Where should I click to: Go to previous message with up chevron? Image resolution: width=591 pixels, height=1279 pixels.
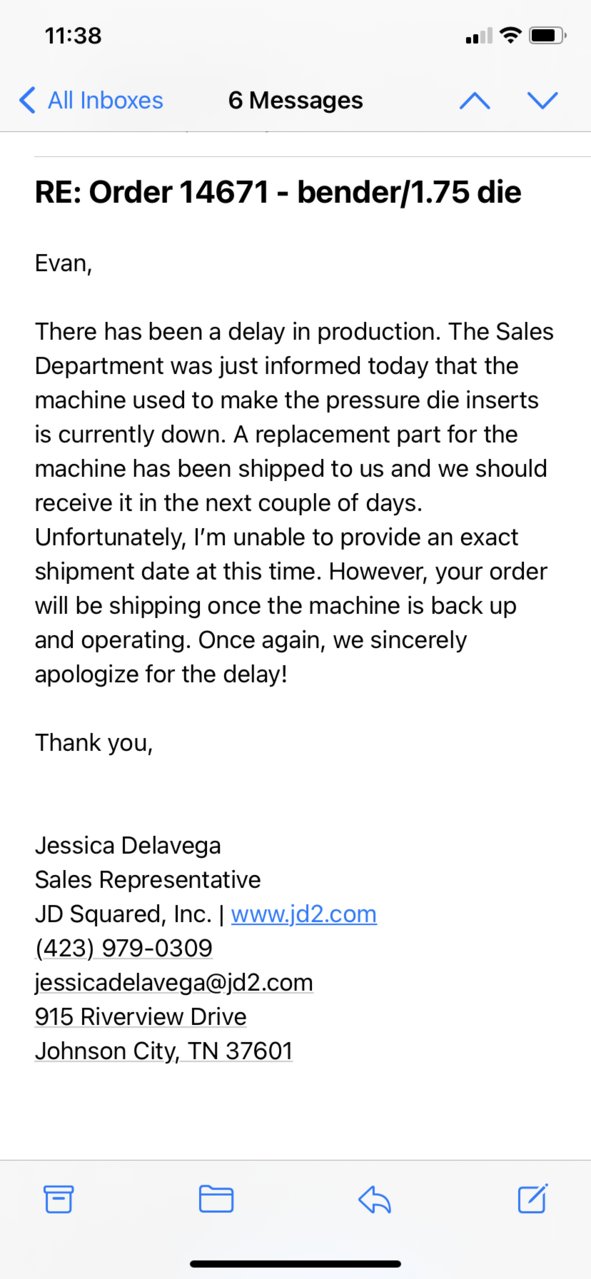click(x=474, y=100)
